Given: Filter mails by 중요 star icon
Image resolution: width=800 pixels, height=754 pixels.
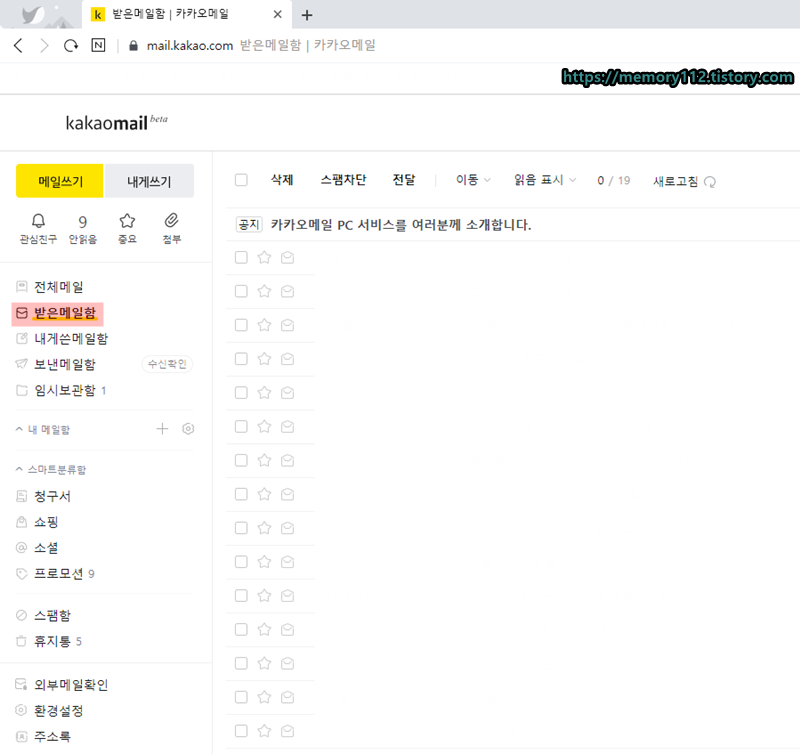Looking at the screenshot, I should [127, 221].
